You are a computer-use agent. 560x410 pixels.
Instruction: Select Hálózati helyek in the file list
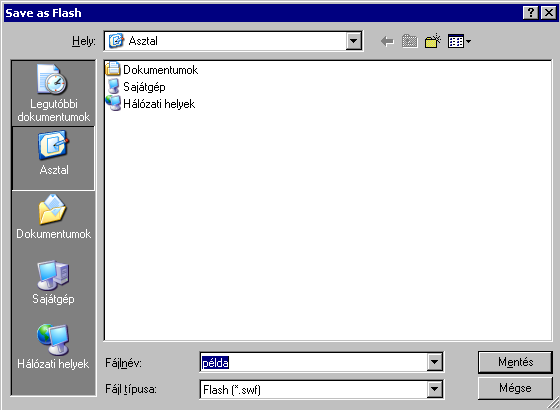point(150,104)
